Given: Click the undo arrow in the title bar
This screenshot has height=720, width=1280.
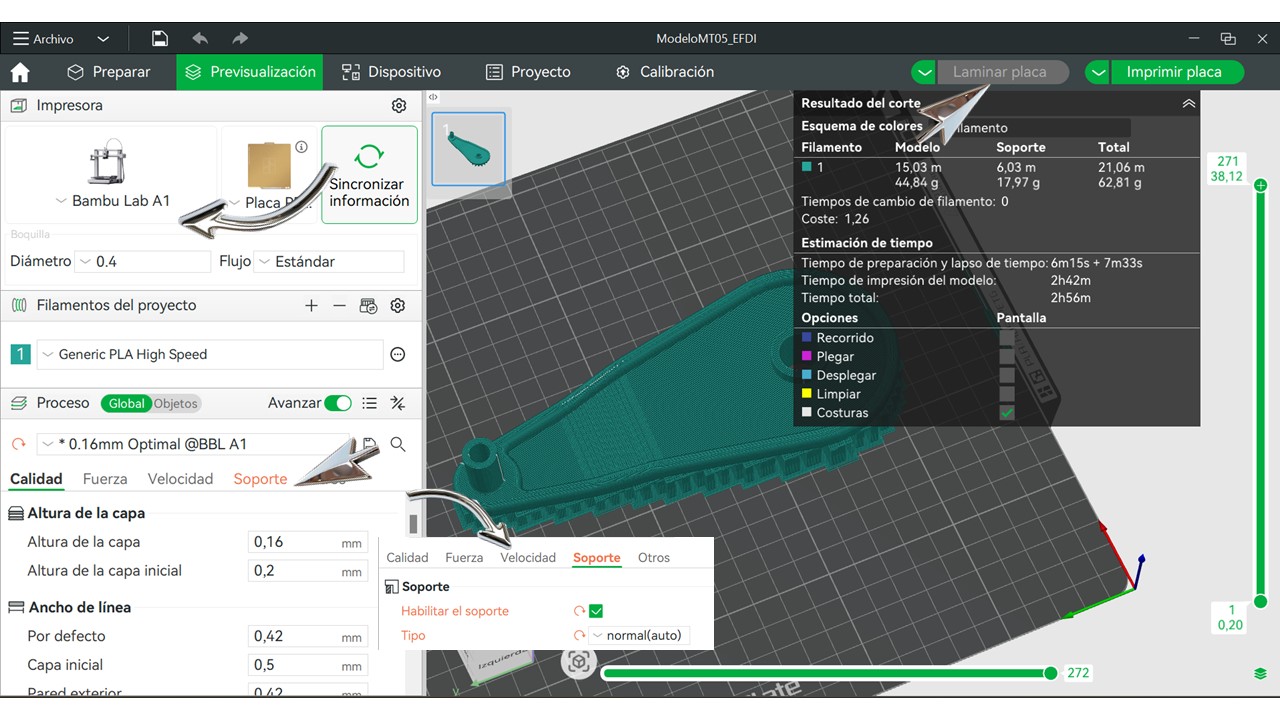Looking at the screenshot, I should click(200, 39).
